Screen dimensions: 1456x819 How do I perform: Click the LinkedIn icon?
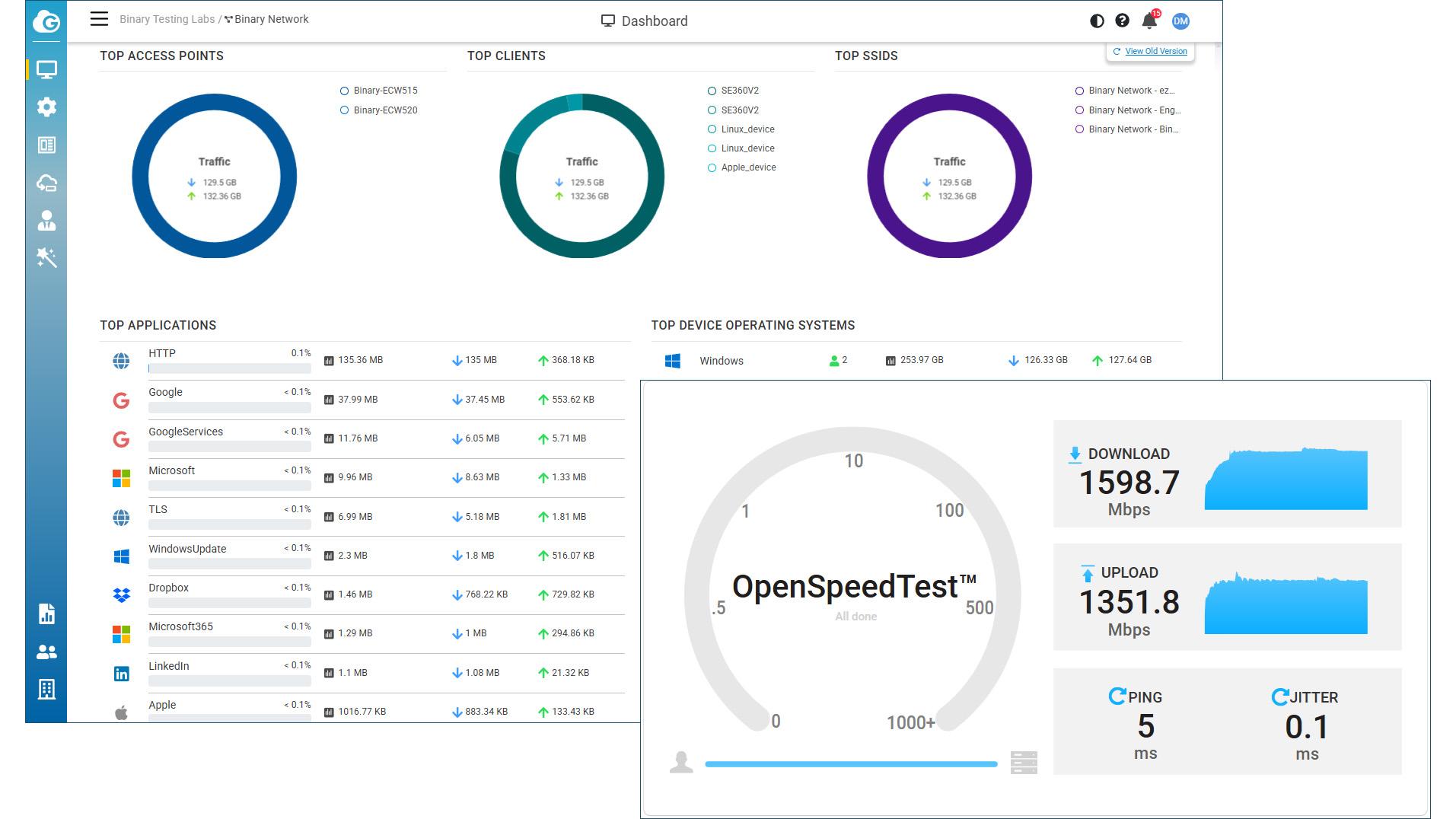click(121, 674)
